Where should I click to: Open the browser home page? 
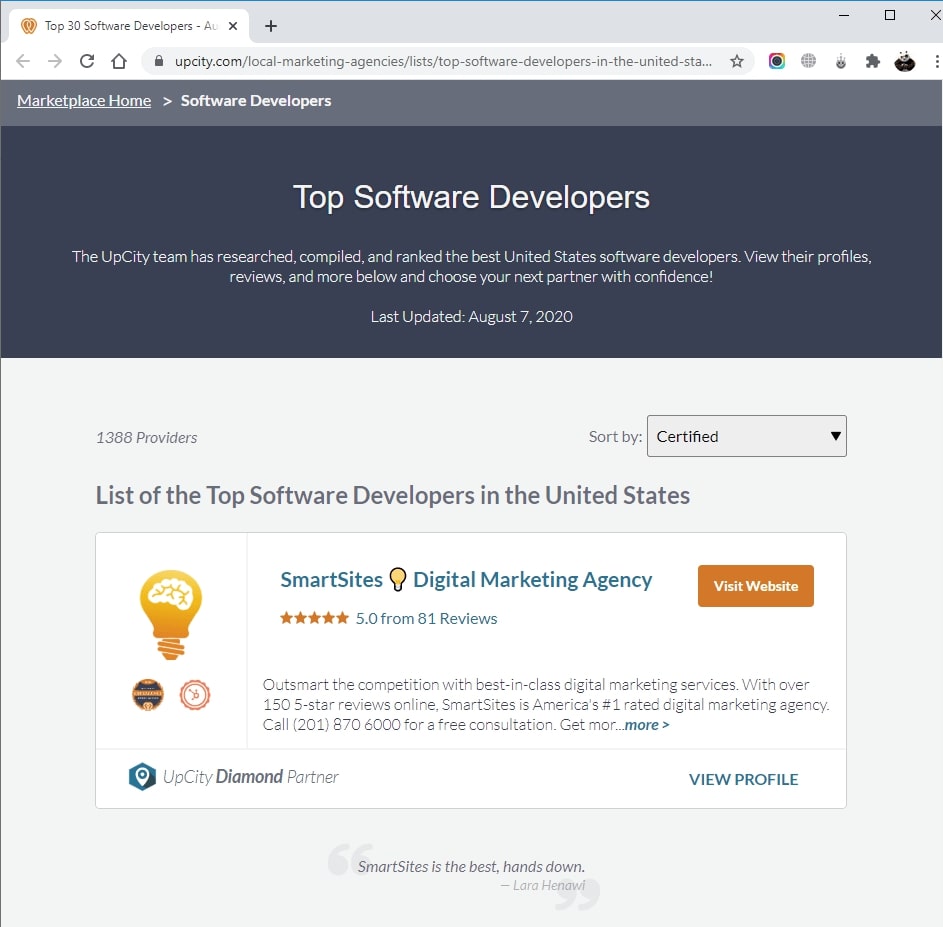pos(119,61)
